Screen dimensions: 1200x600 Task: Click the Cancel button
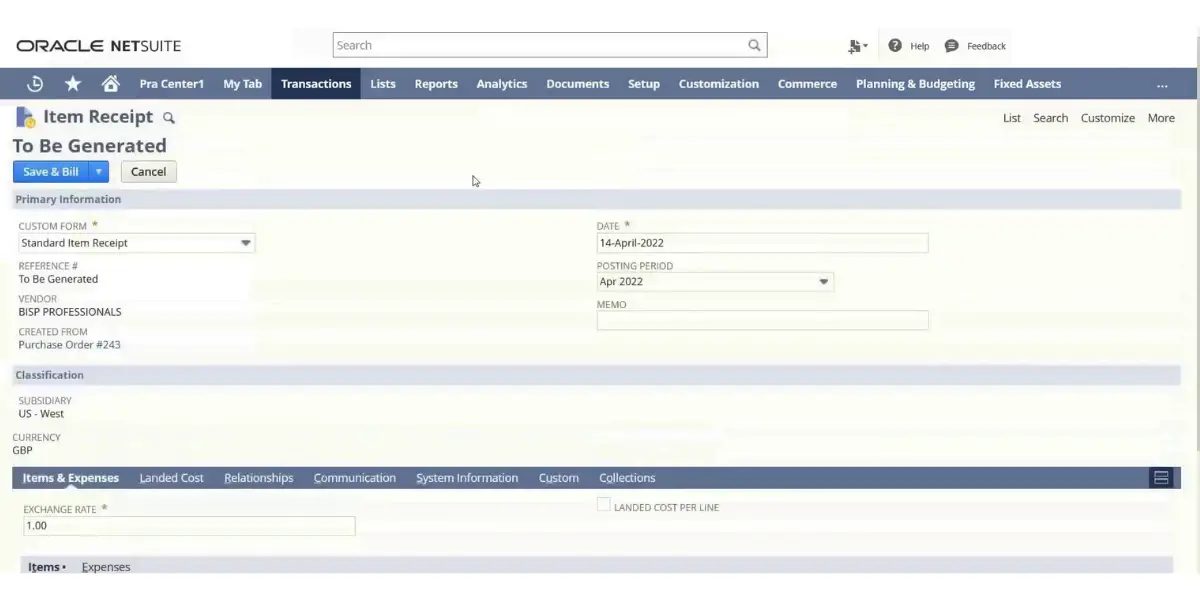pyautogui.click(x=148, y=172)
